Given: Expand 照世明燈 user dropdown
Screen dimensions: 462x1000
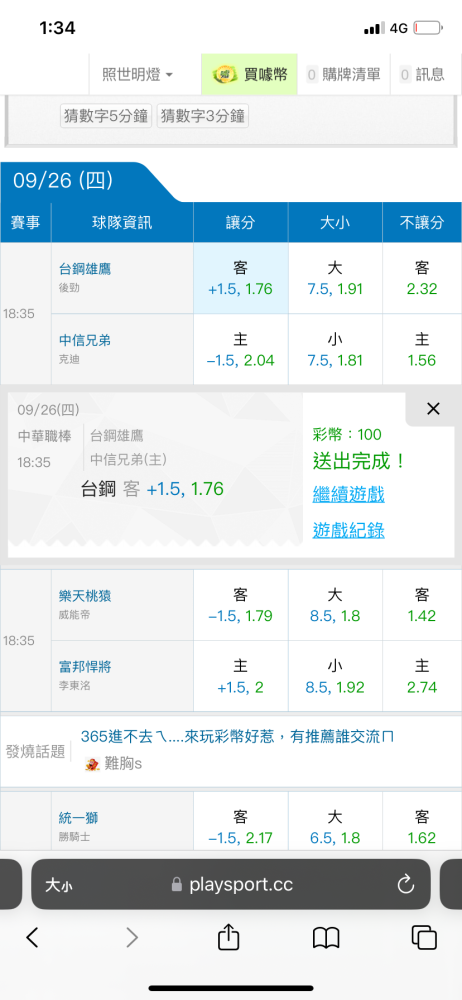Looking at the screenshot, I should [x=137, y=75].
